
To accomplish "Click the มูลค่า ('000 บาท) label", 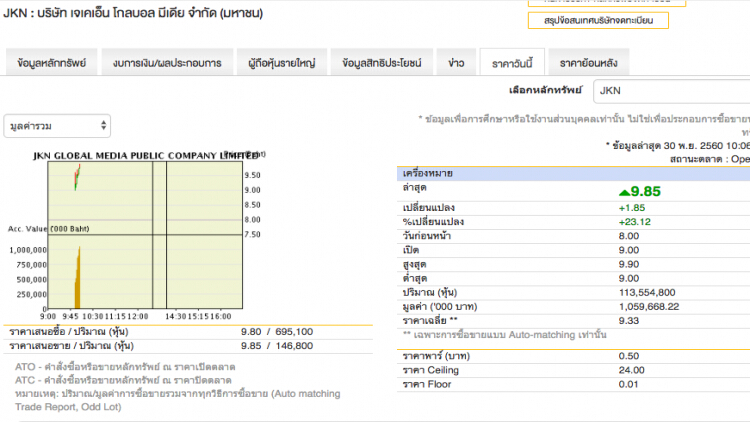I will pyautogui.click(x=440, y=307).
